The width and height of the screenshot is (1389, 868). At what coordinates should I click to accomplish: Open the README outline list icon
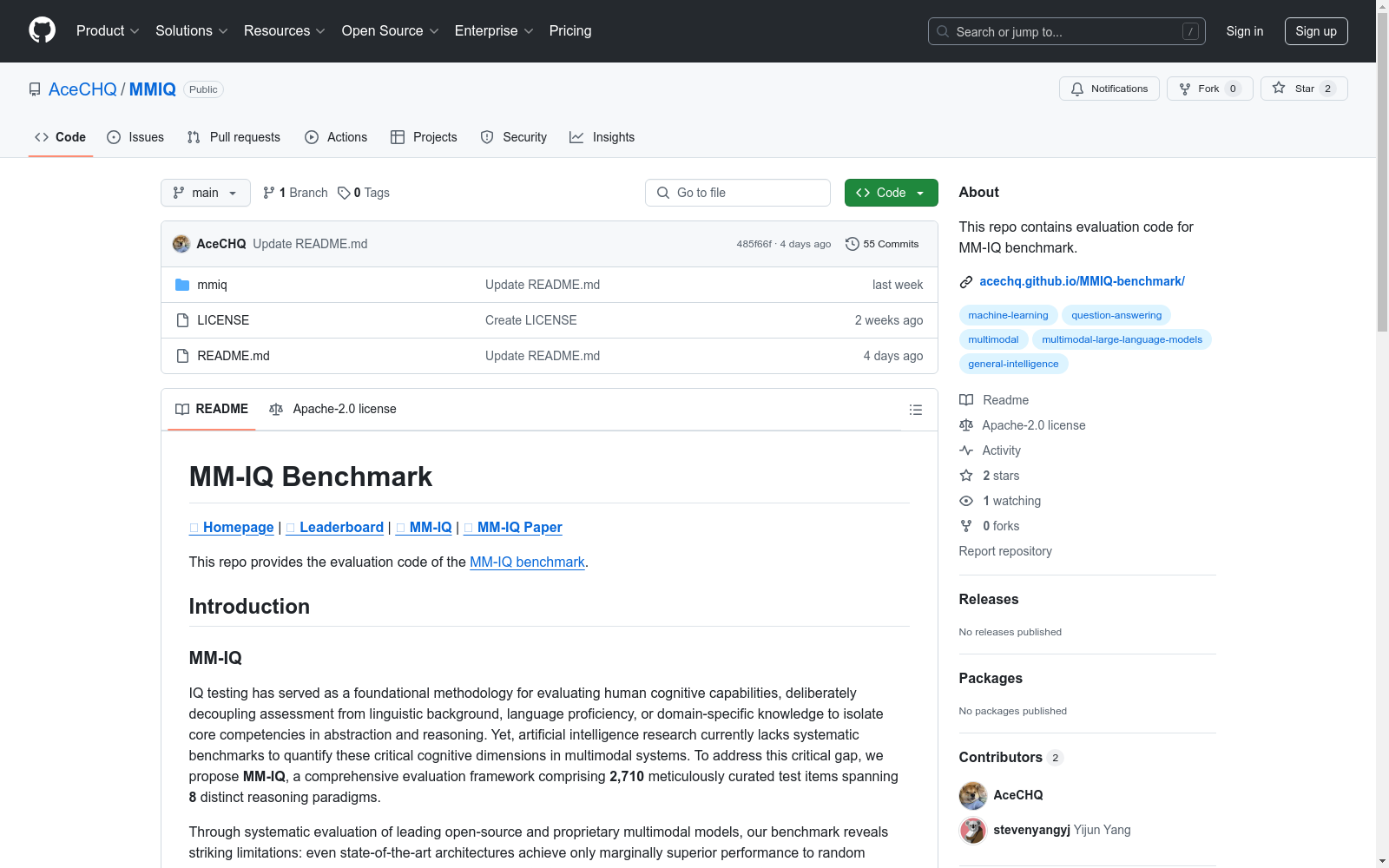tap(915, 410)
